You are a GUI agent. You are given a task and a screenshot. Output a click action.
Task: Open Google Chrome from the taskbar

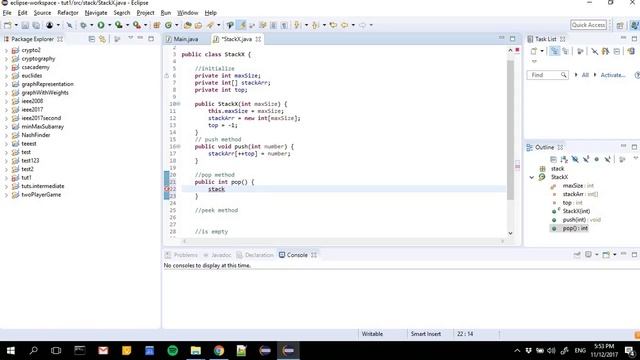(x=219, y=350)
